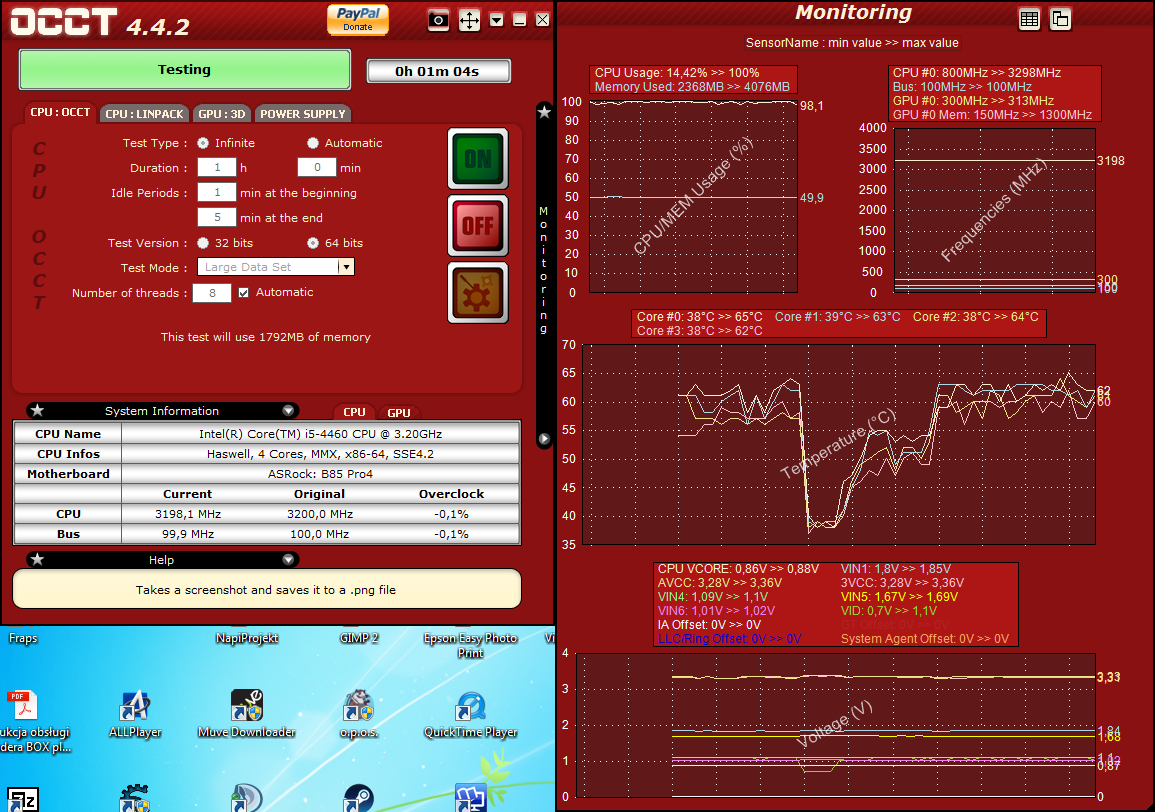
Task: Click the Duration minutes field
Action: coord(317,168)
